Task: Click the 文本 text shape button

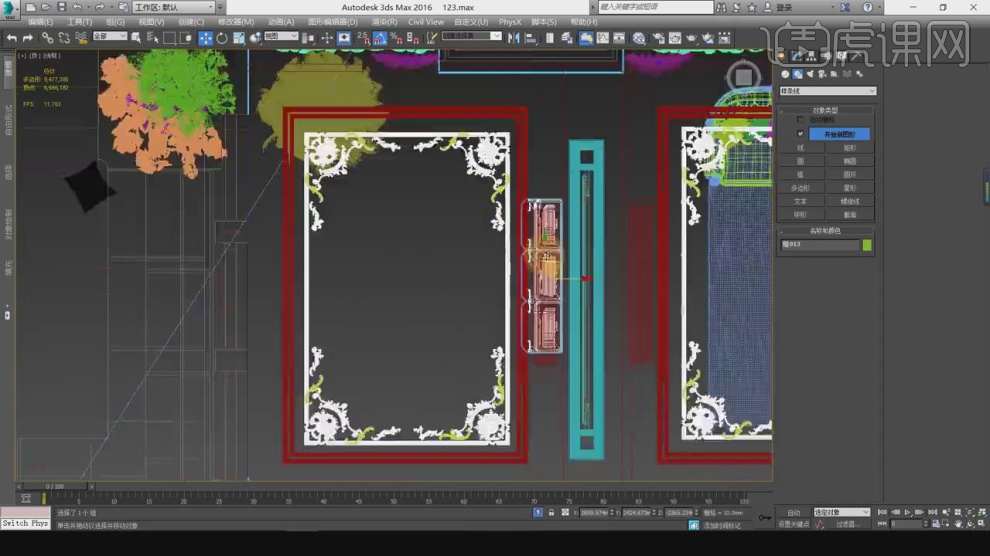Action: (x=800, y=201)
